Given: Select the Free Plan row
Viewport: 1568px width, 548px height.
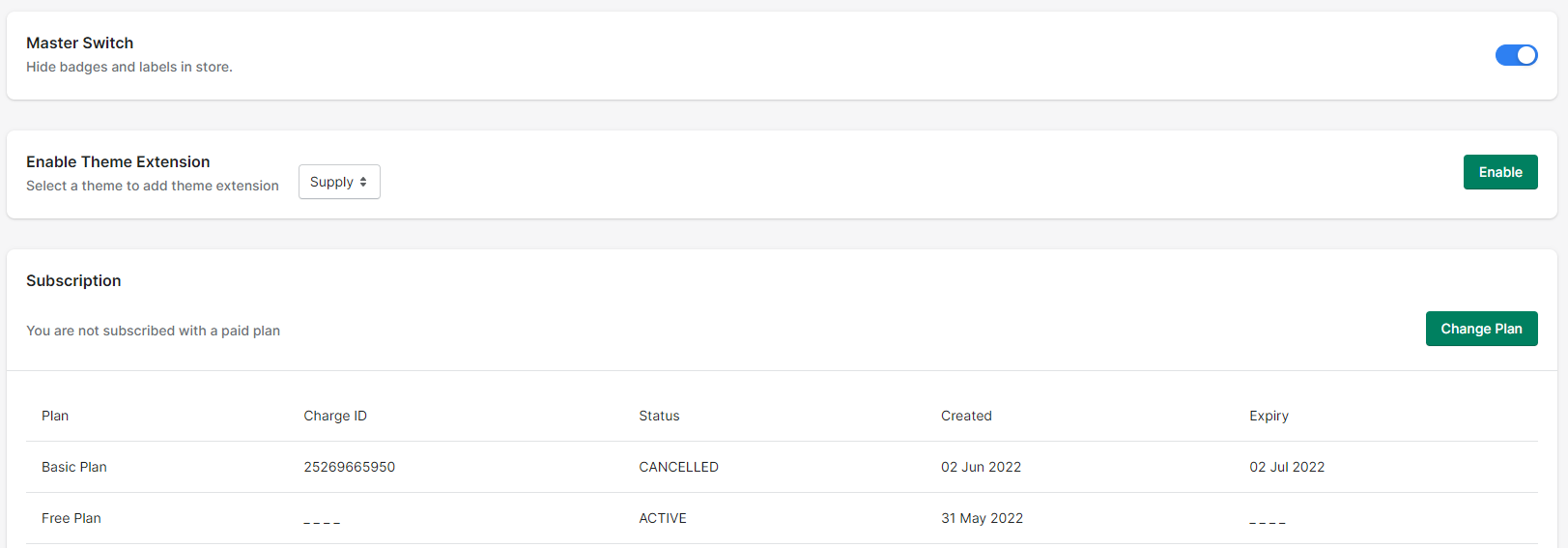Looking at the screenshot, I should click(x=782, y=518).
